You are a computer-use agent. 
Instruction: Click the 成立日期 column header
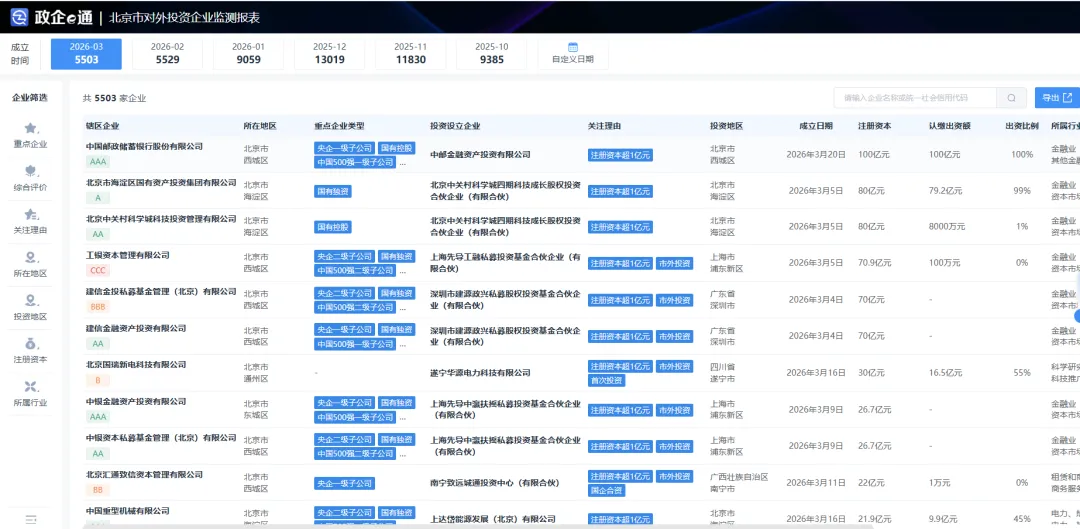[816, 126]
